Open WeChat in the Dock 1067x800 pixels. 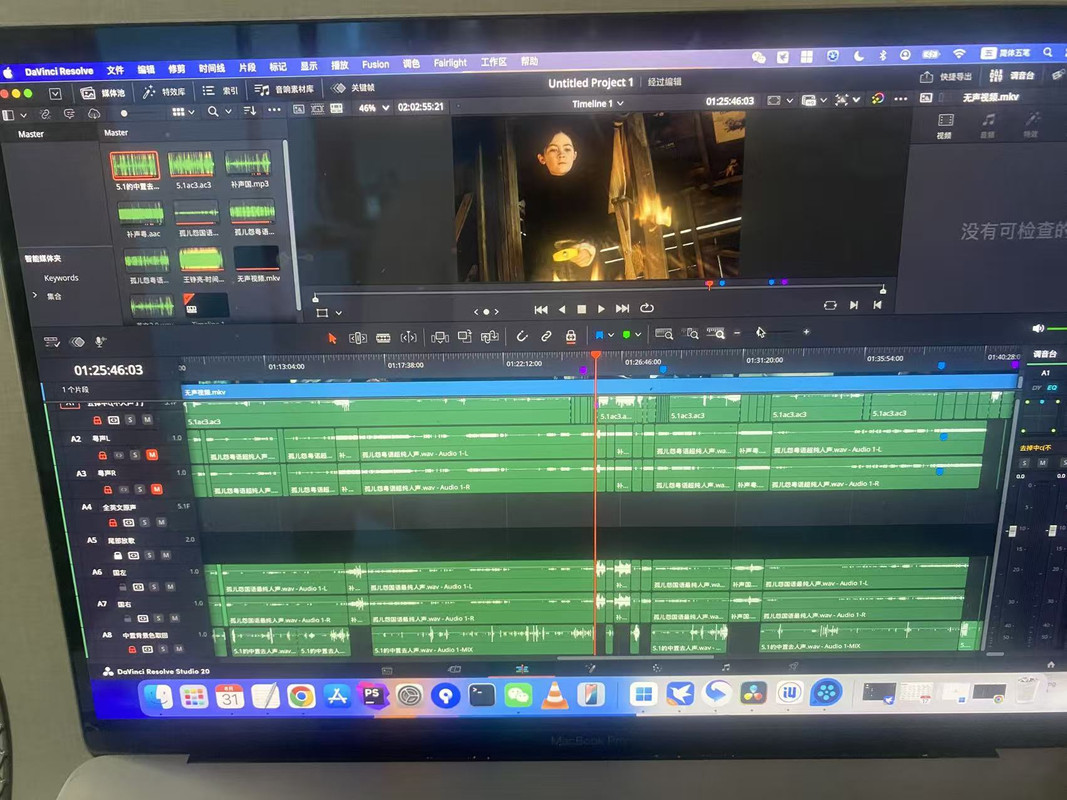(518, 695)
